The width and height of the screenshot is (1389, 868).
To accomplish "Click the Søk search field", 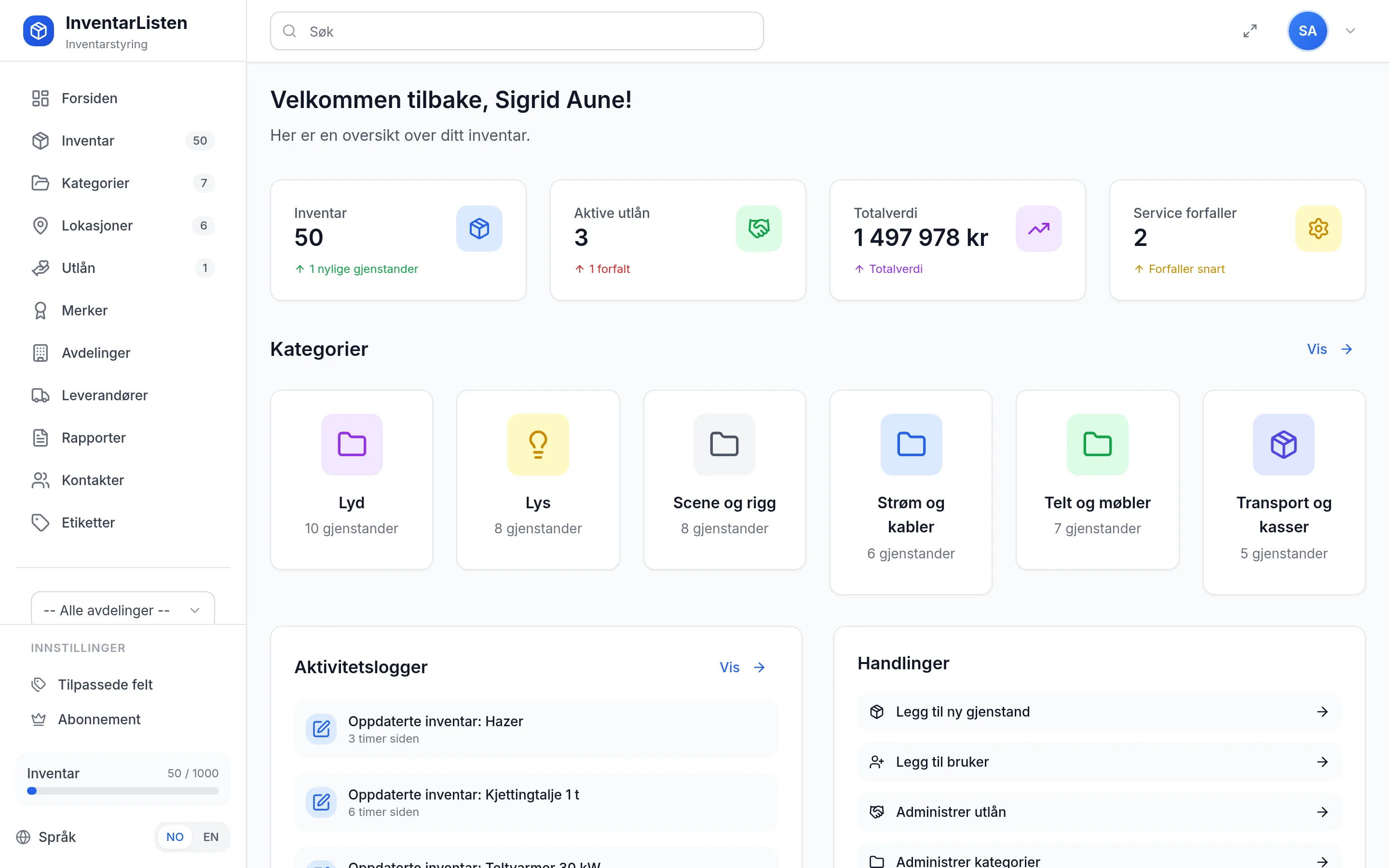I will [517, 31].
